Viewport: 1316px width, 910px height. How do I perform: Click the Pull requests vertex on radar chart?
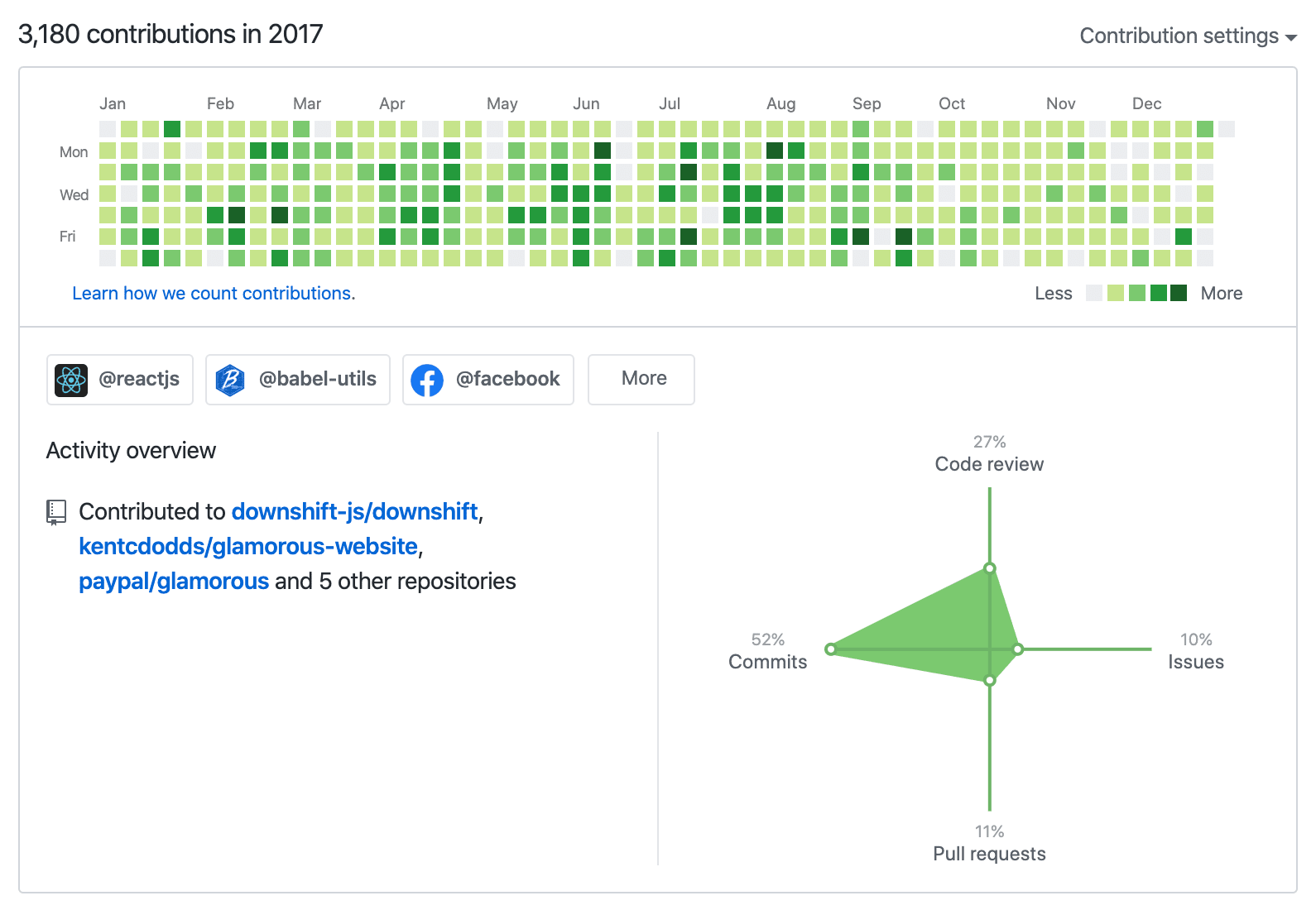coord(990,680)
